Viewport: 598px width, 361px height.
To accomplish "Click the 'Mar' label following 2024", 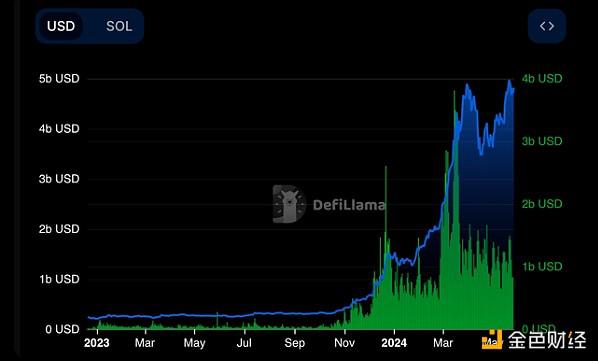I will click(x=443, y=343).
